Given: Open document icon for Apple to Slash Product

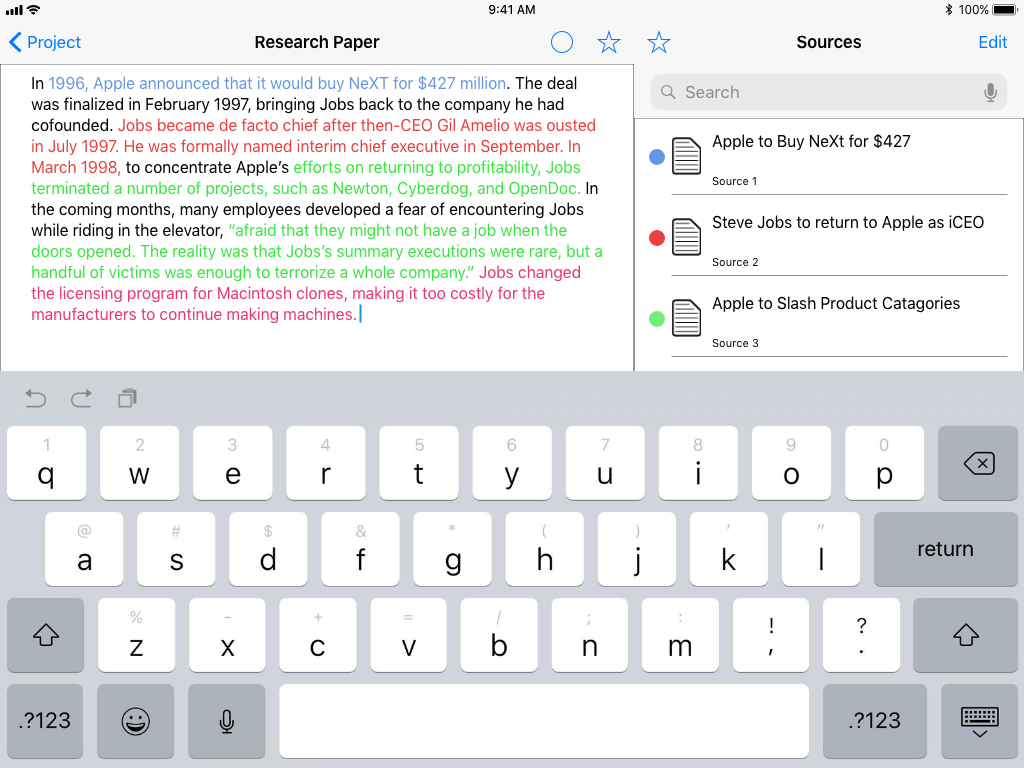Looking at the screenshot, I should tap(686, 318).
